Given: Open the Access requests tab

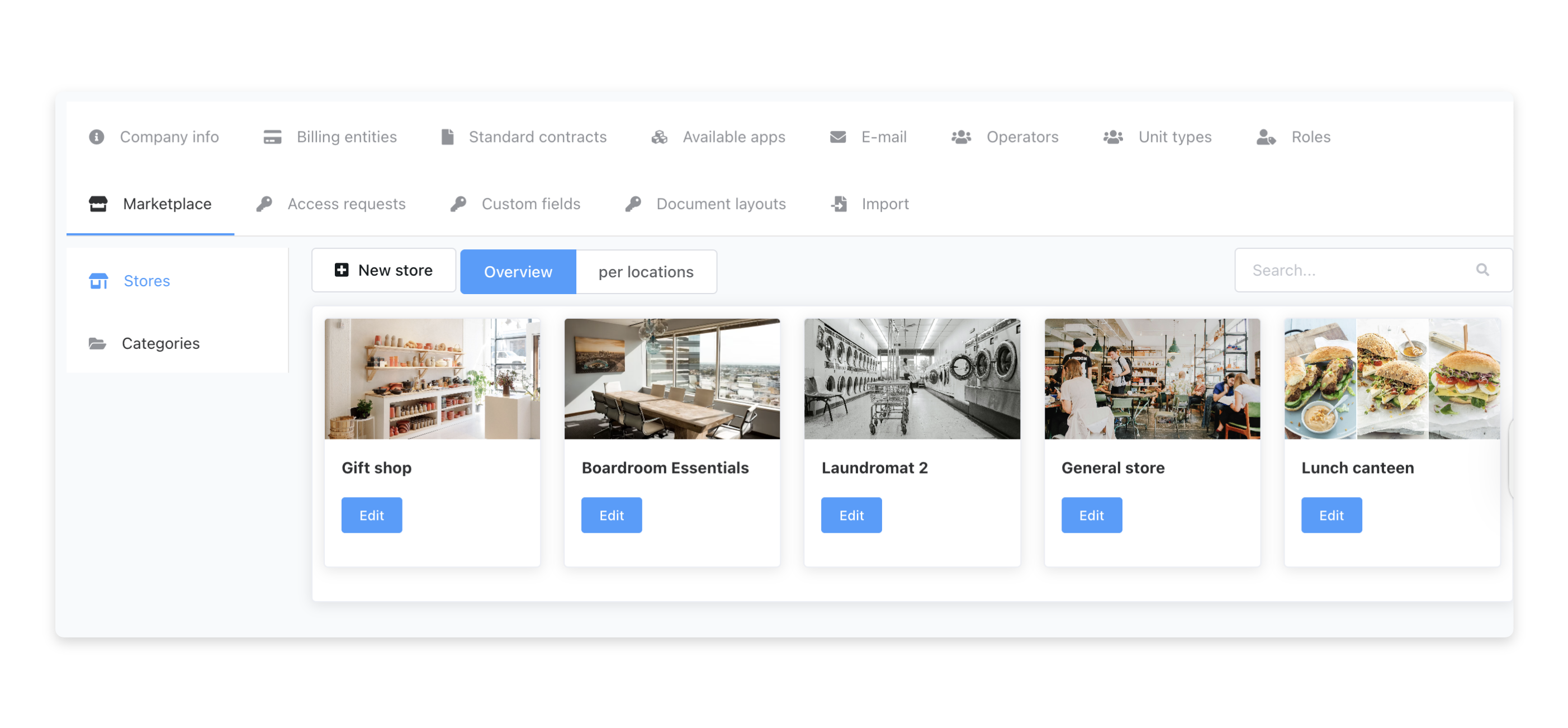Looking at the screenshot, I should pos(345,204).
